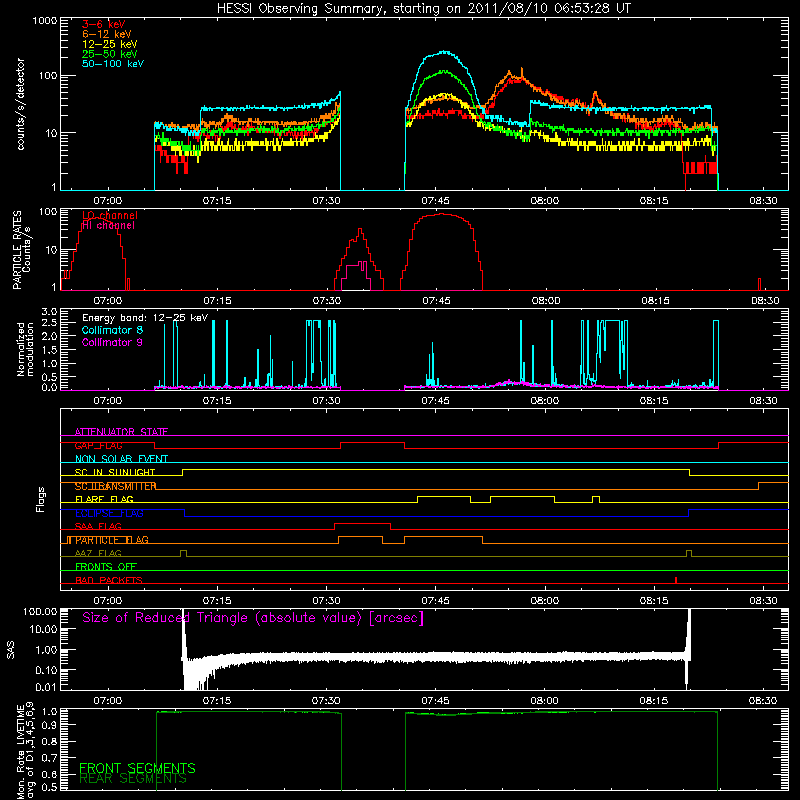Click the vertical Flags axis label

pos(41,499)
